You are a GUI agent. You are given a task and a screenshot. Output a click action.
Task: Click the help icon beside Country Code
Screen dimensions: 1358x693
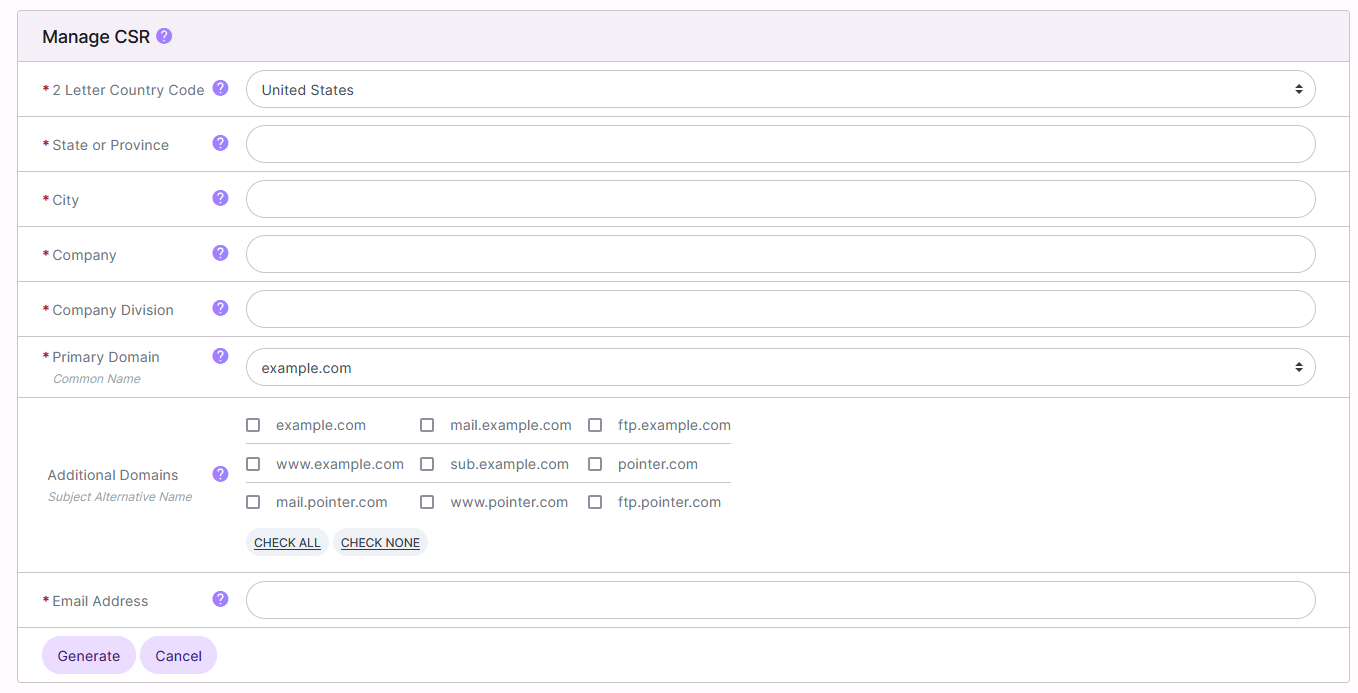coord(220,88)
